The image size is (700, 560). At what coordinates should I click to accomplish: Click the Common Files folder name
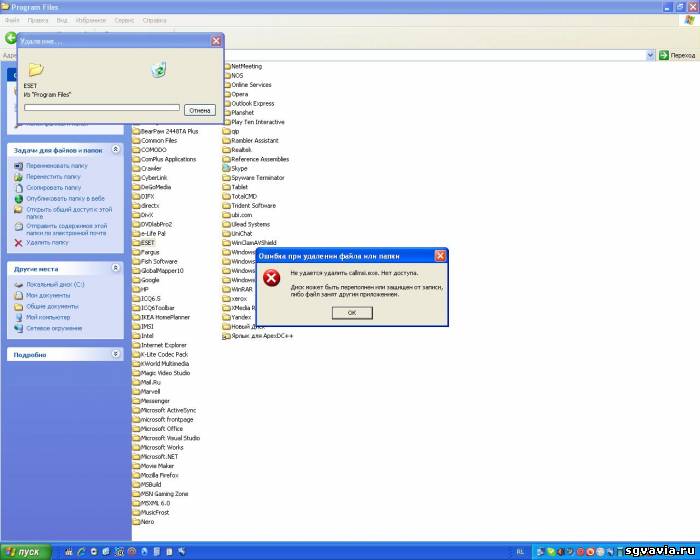159,141
